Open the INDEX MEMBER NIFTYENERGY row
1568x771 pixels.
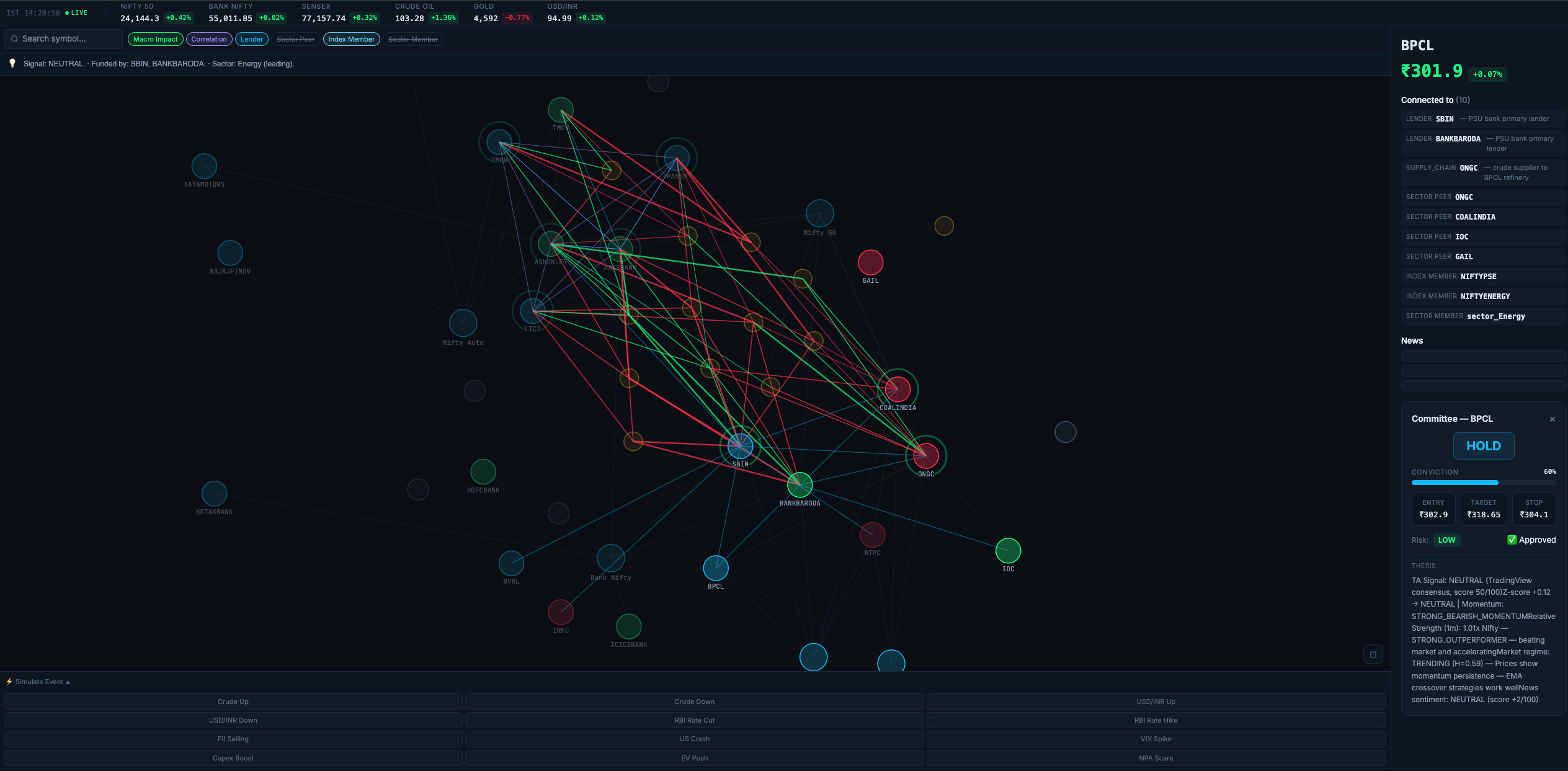[1483, 296]
